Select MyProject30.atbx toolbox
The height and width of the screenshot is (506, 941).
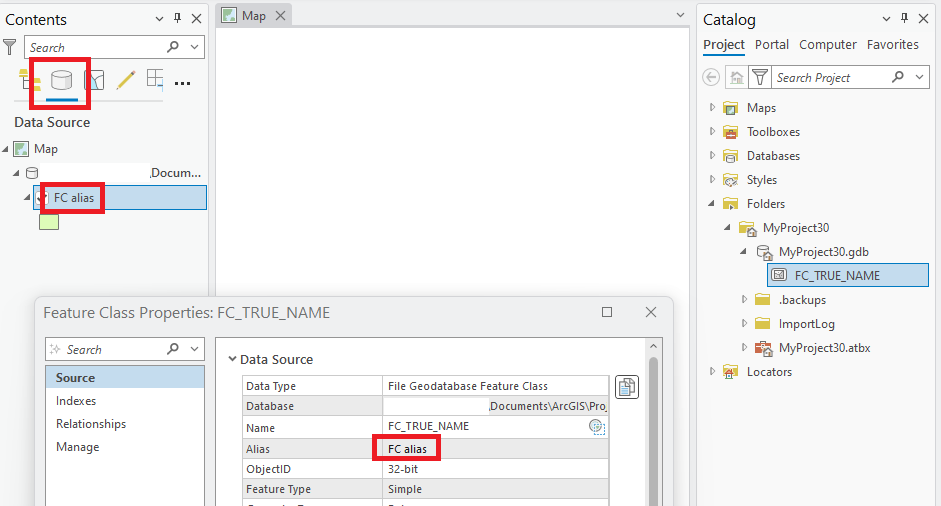(x=824, y=348)
